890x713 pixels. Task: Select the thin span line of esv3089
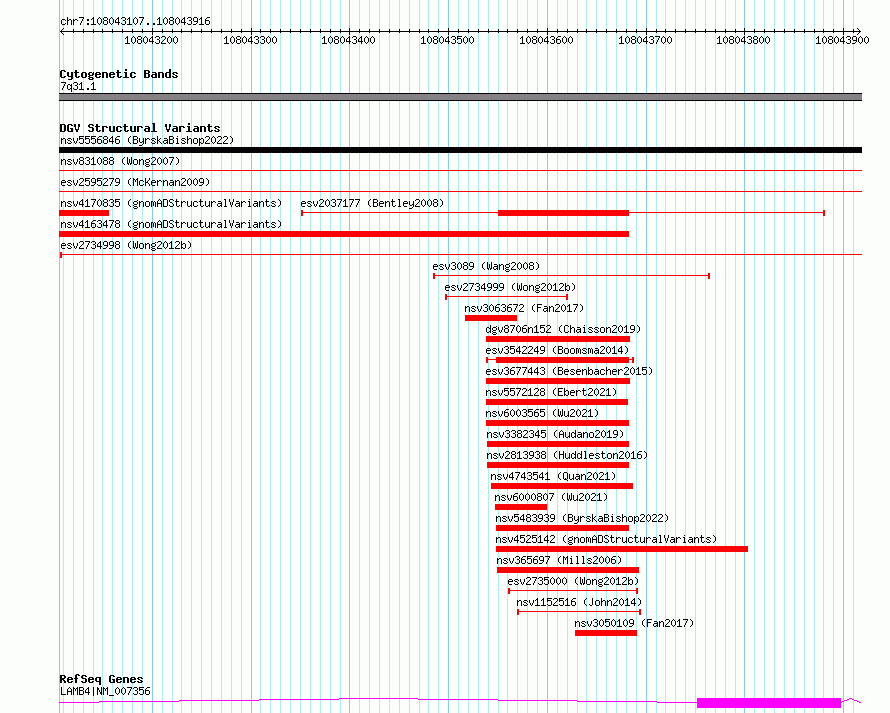572,276
